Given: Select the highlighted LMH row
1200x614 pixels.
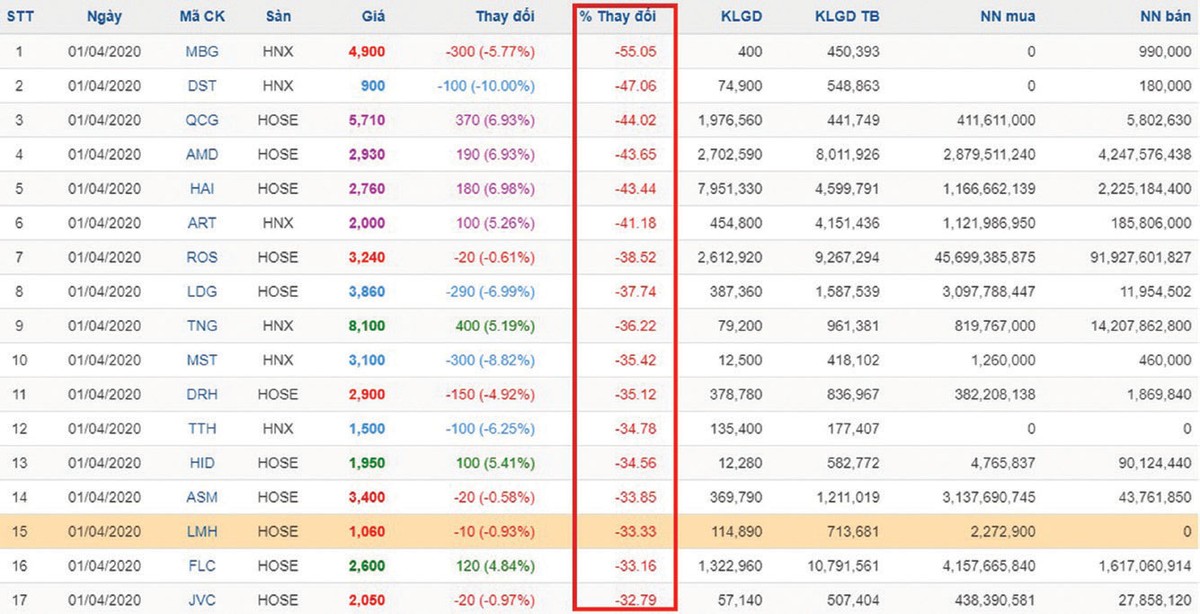Looking at the screenshot, I should click(600, 530).
